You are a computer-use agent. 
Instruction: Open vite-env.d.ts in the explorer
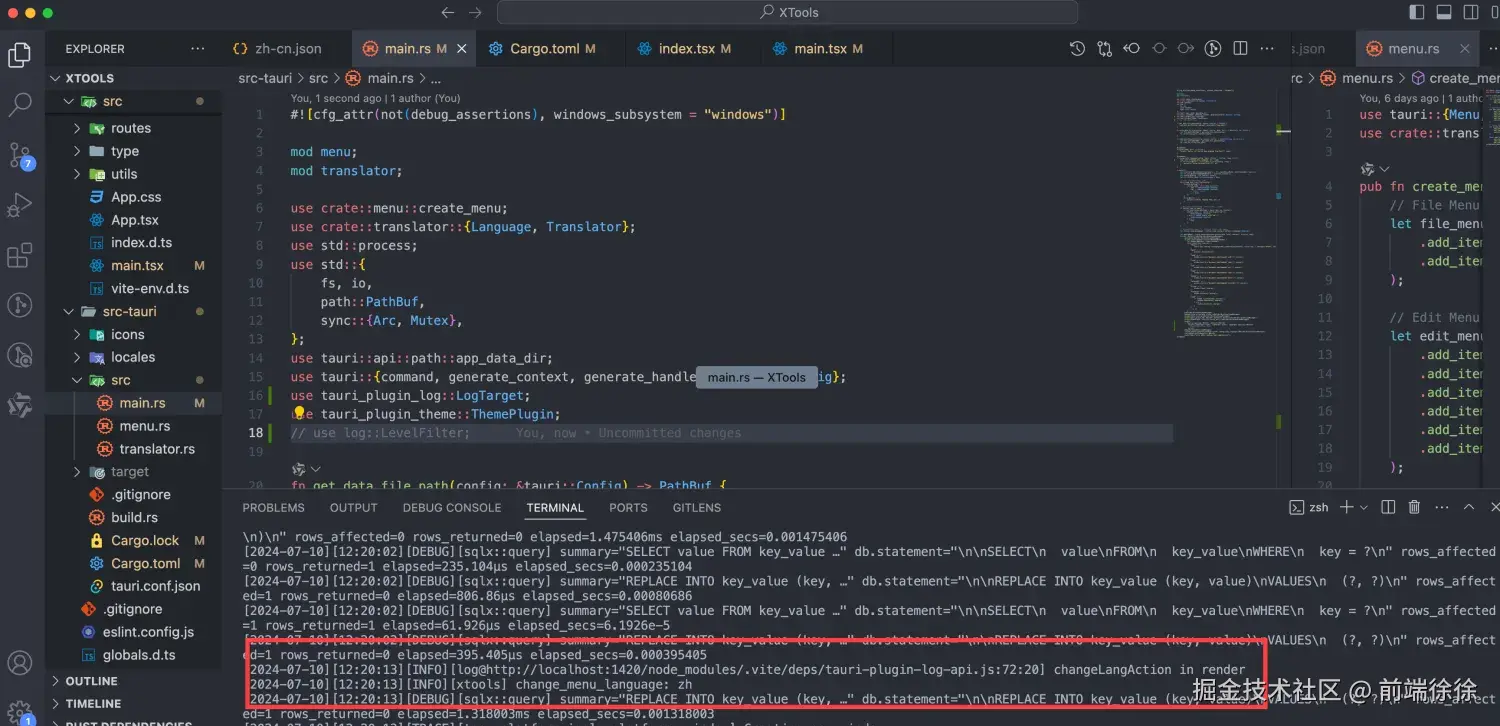(x=150, y=288)
